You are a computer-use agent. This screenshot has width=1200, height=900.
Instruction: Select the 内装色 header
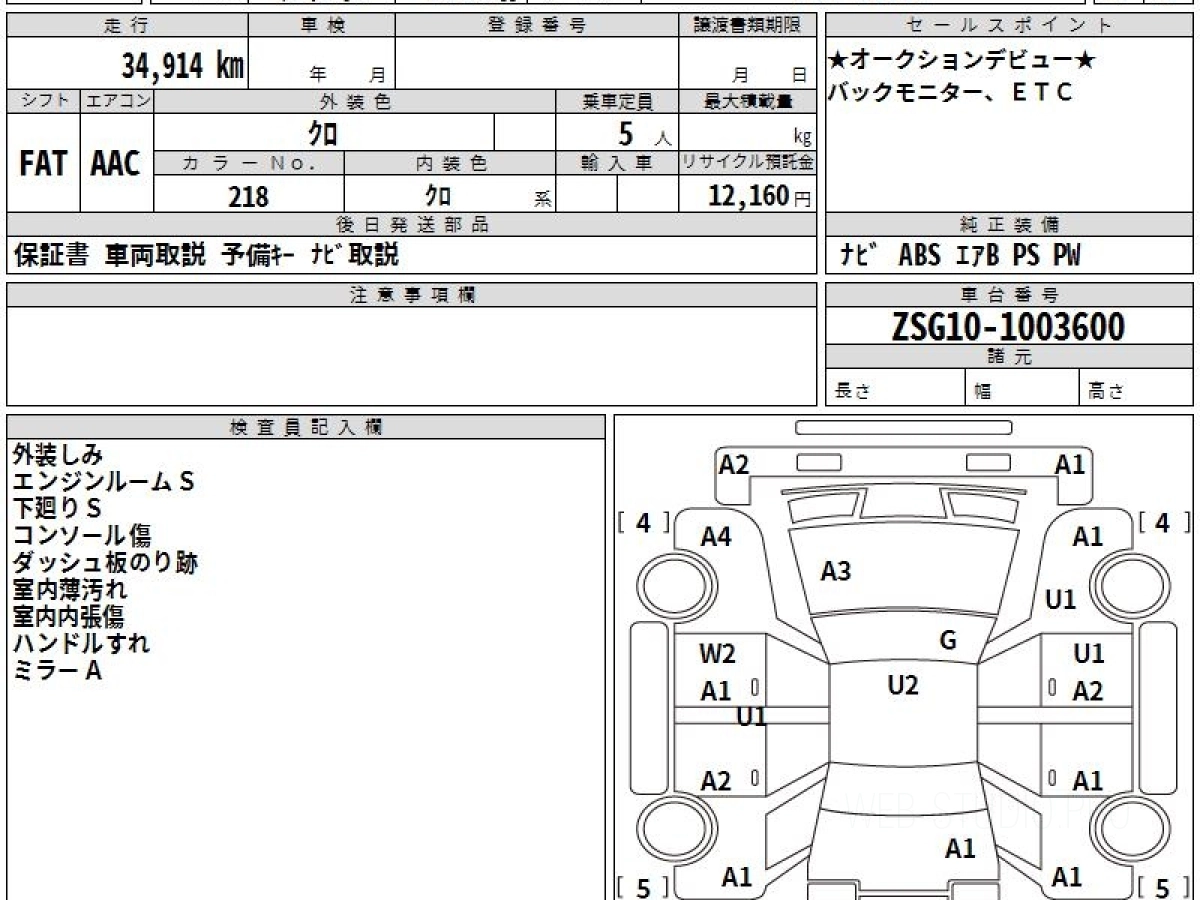450,163
